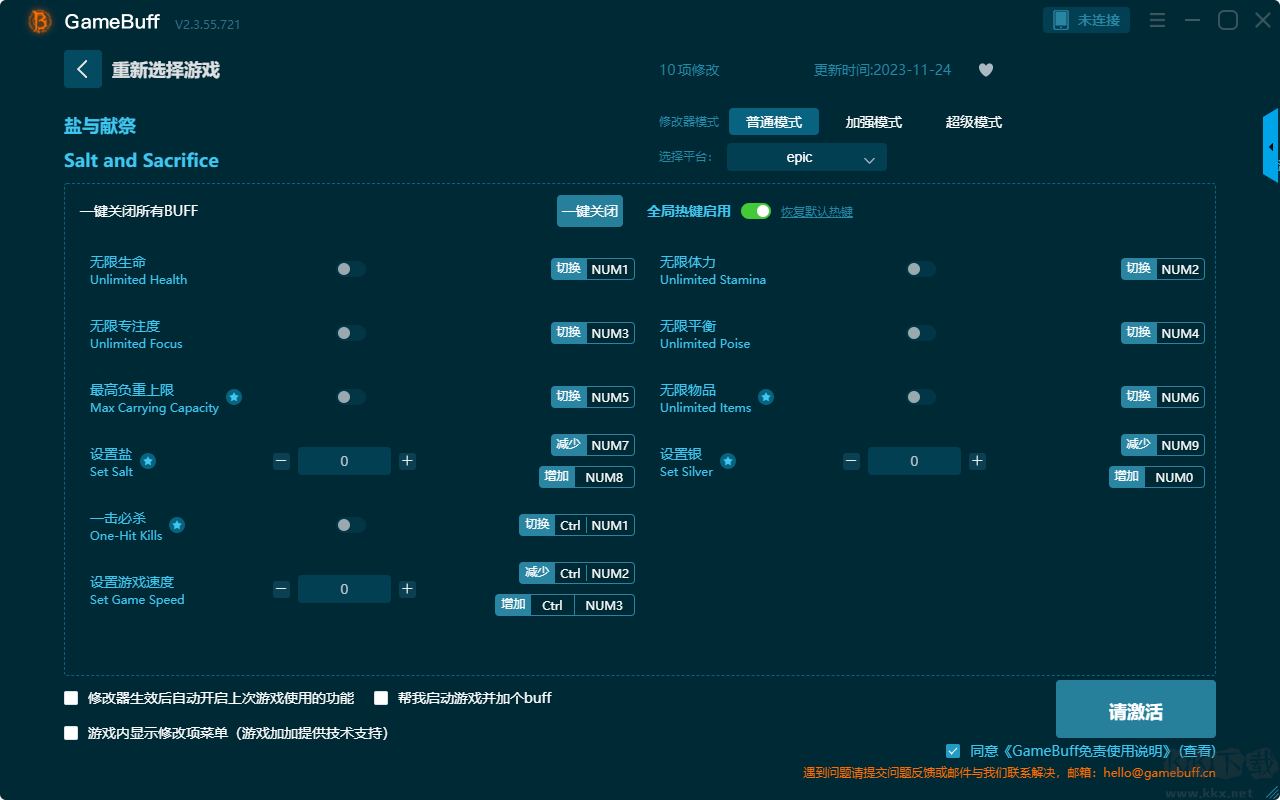Click the hello@gamebuff.cn support email text
This screenshot has height=800, width=1280.
click(1160, 772)
